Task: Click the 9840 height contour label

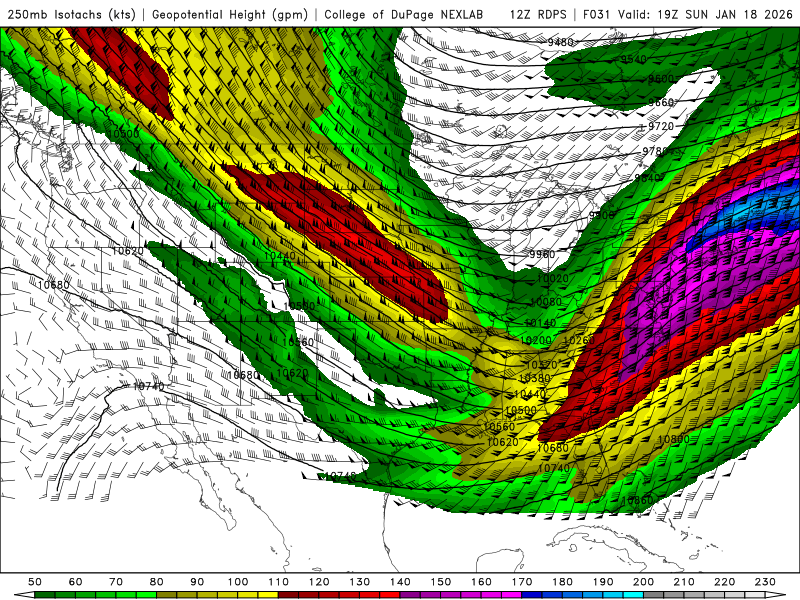Action: coord(648,178)
